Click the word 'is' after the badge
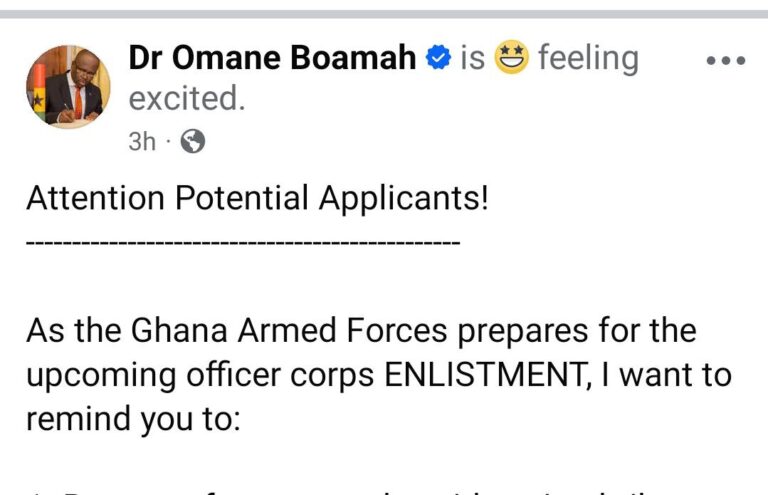768x495 pixels. click(472, 59)
